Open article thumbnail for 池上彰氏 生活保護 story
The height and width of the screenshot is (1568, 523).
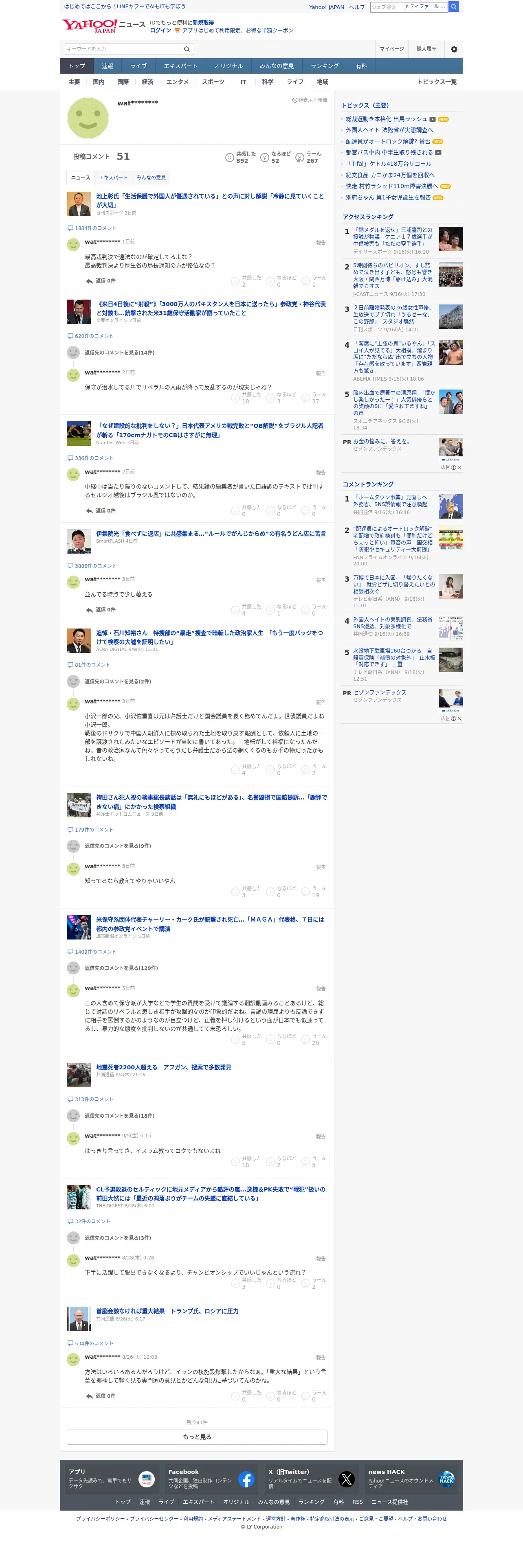(x=79, y=204)
